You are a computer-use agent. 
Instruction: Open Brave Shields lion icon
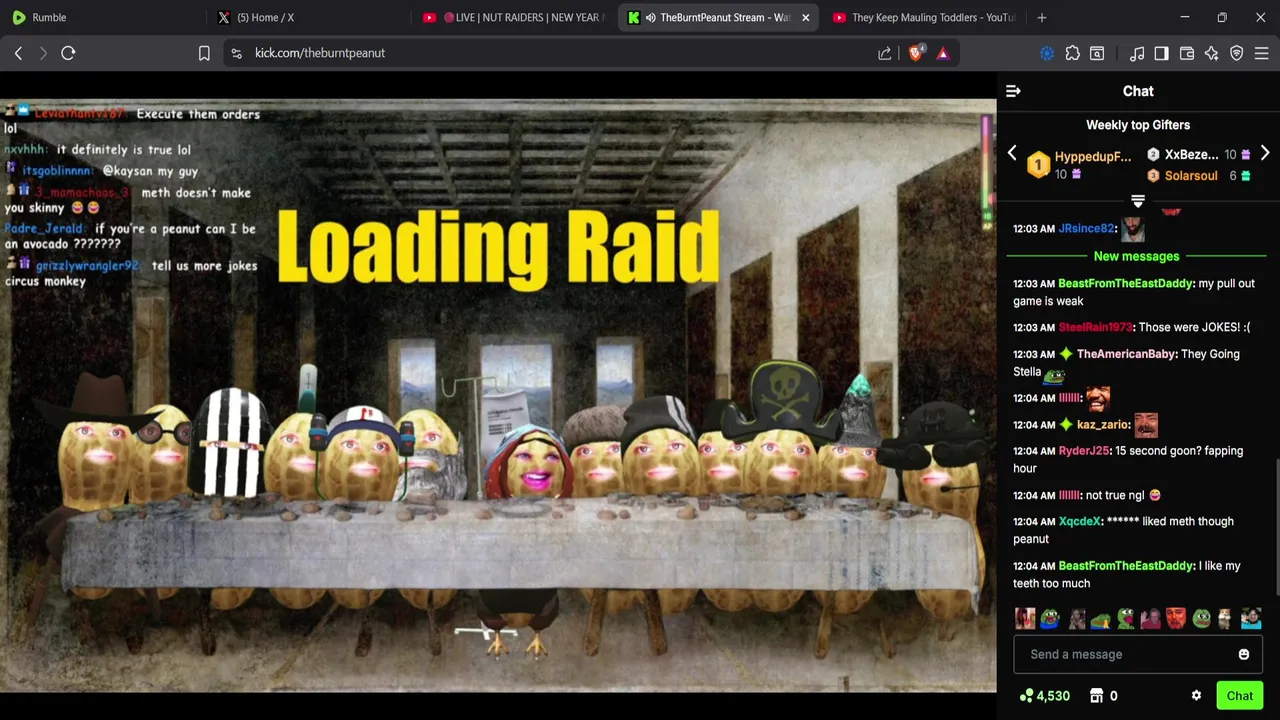coord(916,53)
